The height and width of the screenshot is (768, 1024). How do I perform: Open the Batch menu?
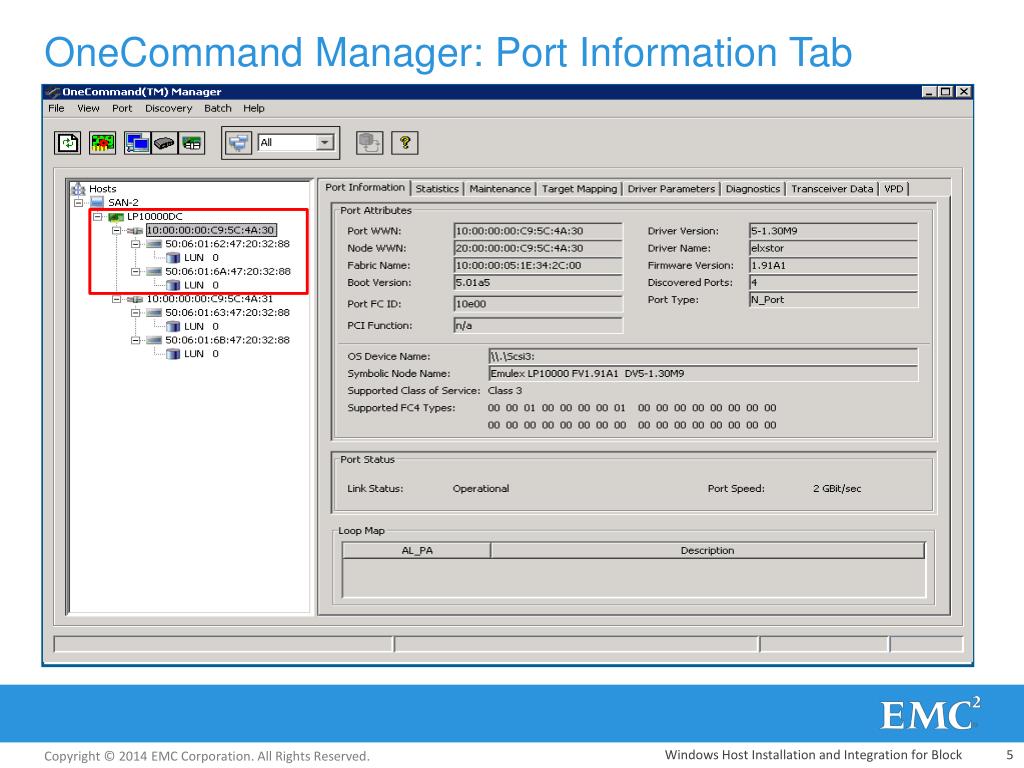217,108
